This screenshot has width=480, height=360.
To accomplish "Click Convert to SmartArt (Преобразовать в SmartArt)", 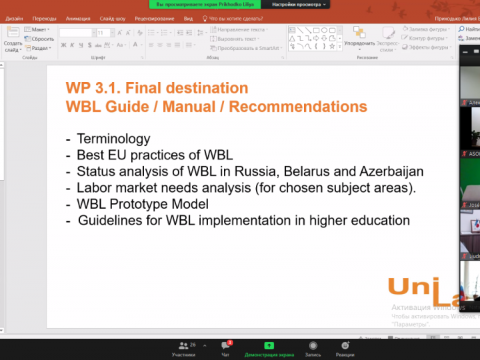I will 246,48.
